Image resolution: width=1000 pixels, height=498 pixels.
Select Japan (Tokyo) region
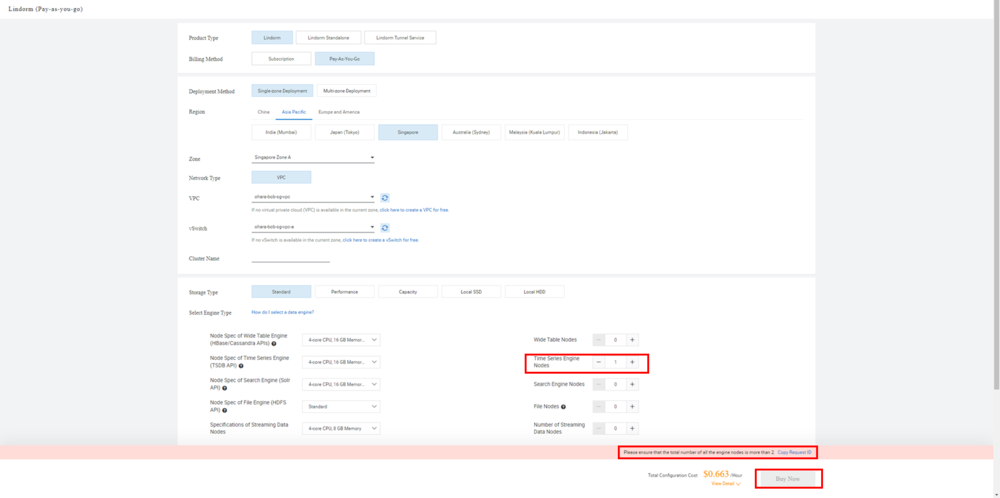point(344,132)
